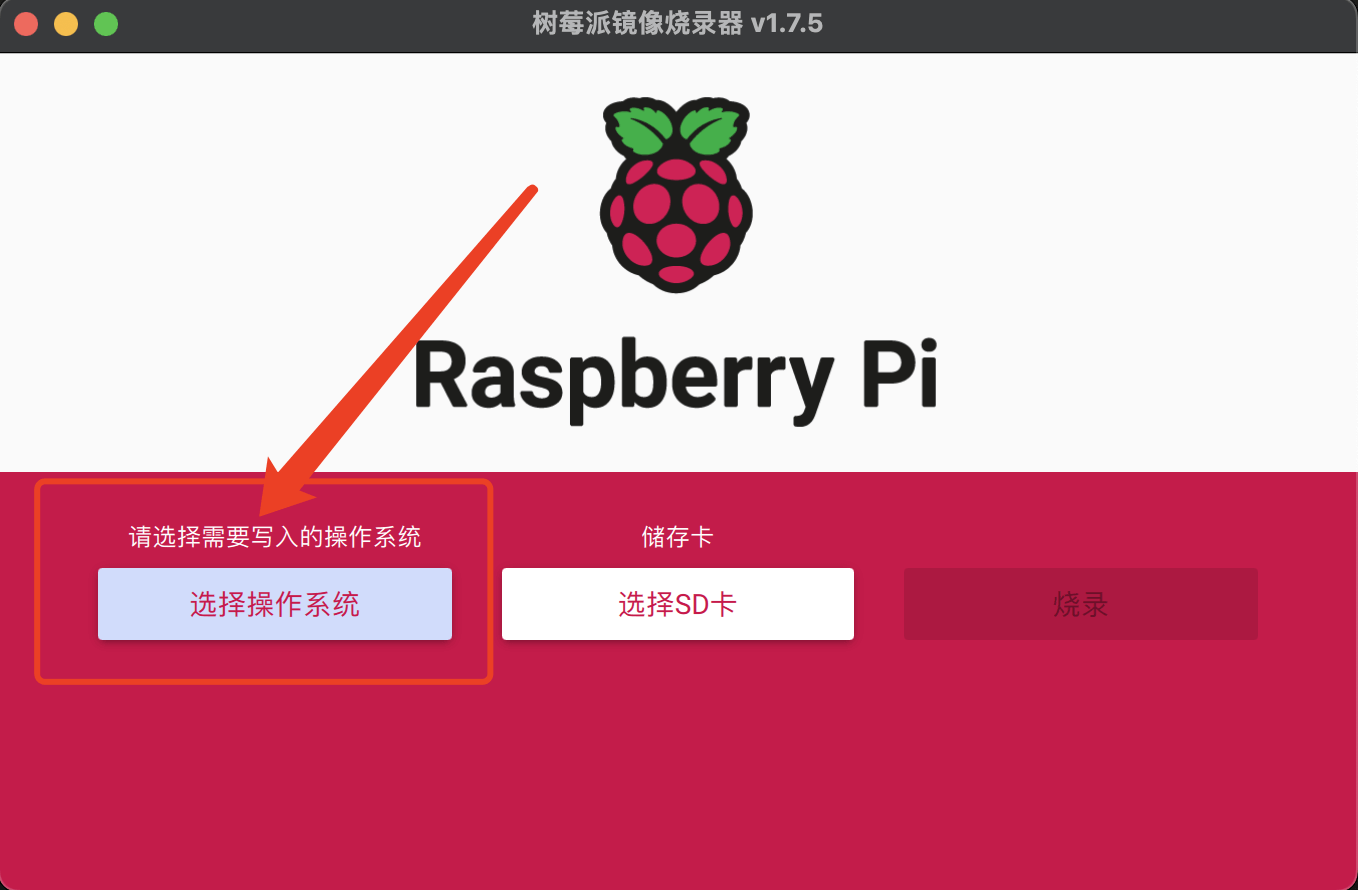The image size is (1358, 890).
Task: Maximize the window with the green button
Action: (106, 24)
